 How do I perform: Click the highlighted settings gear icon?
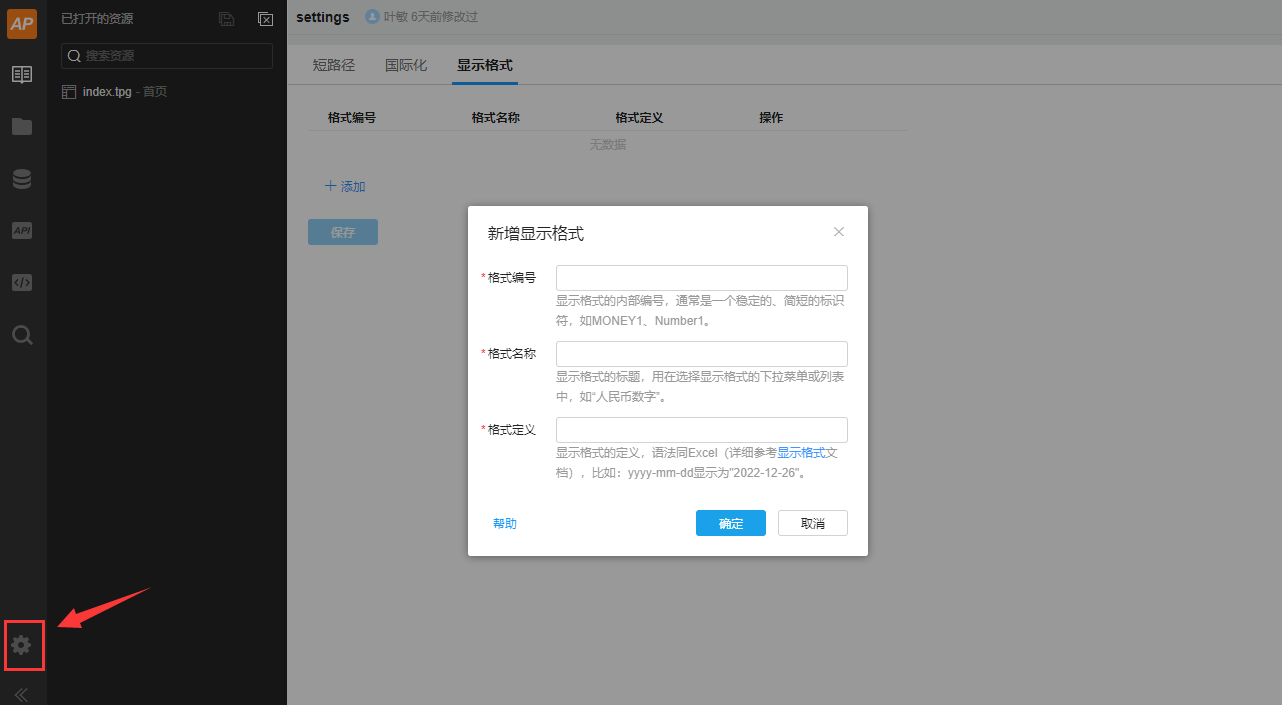[23, 645]
